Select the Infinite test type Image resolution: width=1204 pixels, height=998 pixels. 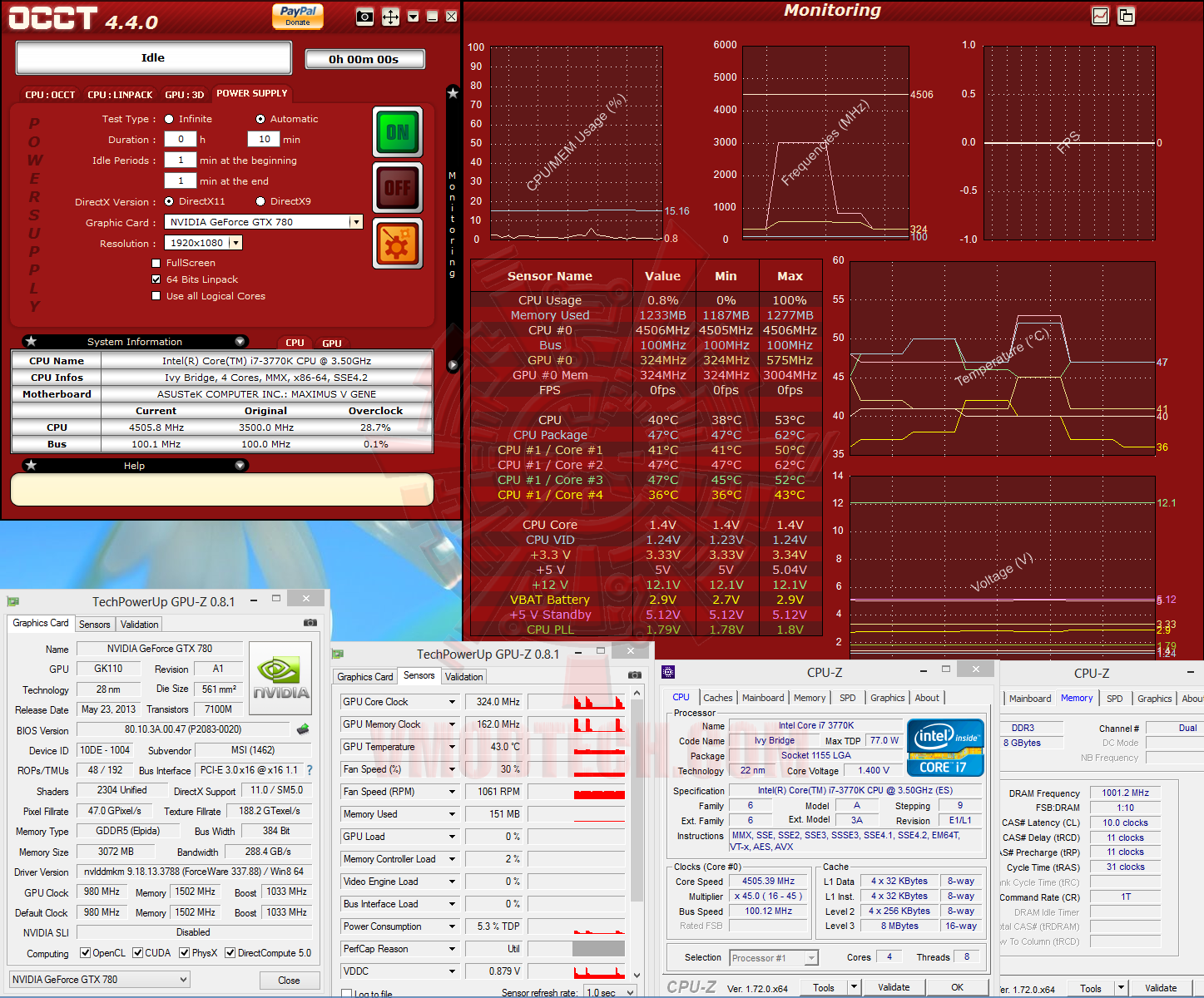[169, 119]
